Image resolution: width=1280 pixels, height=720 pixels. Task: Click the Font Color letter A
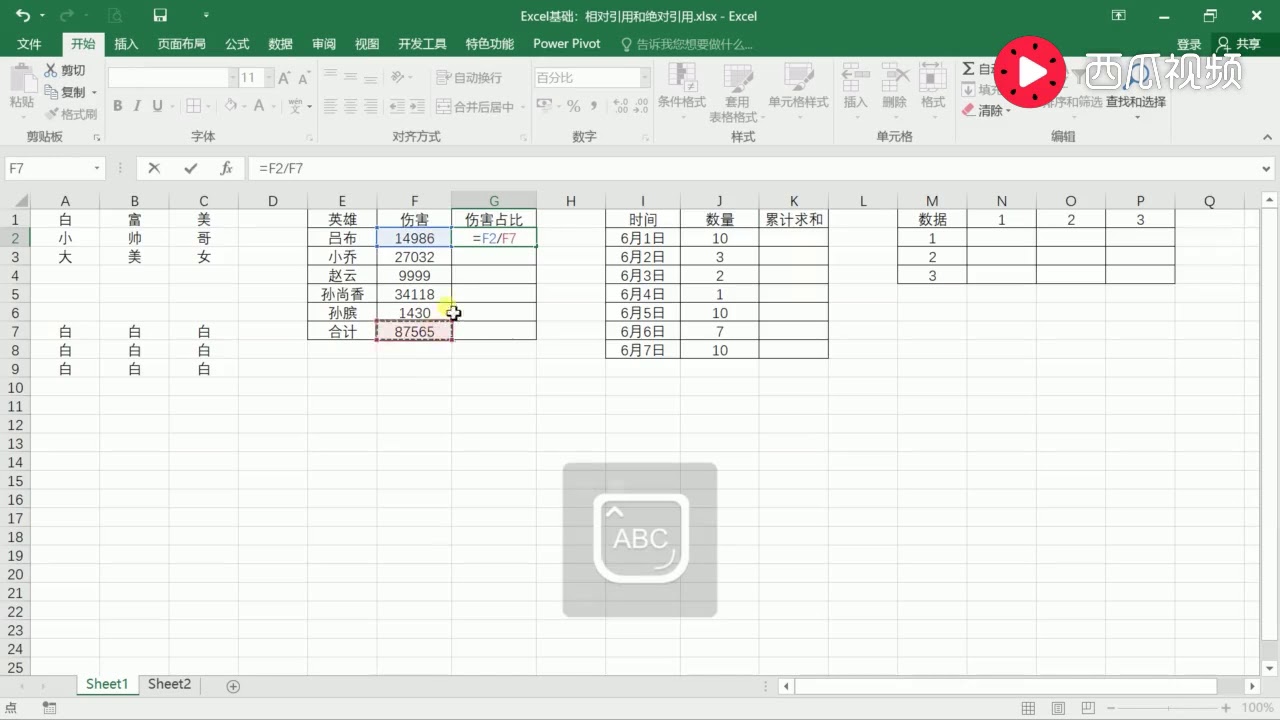click(259, 106)
